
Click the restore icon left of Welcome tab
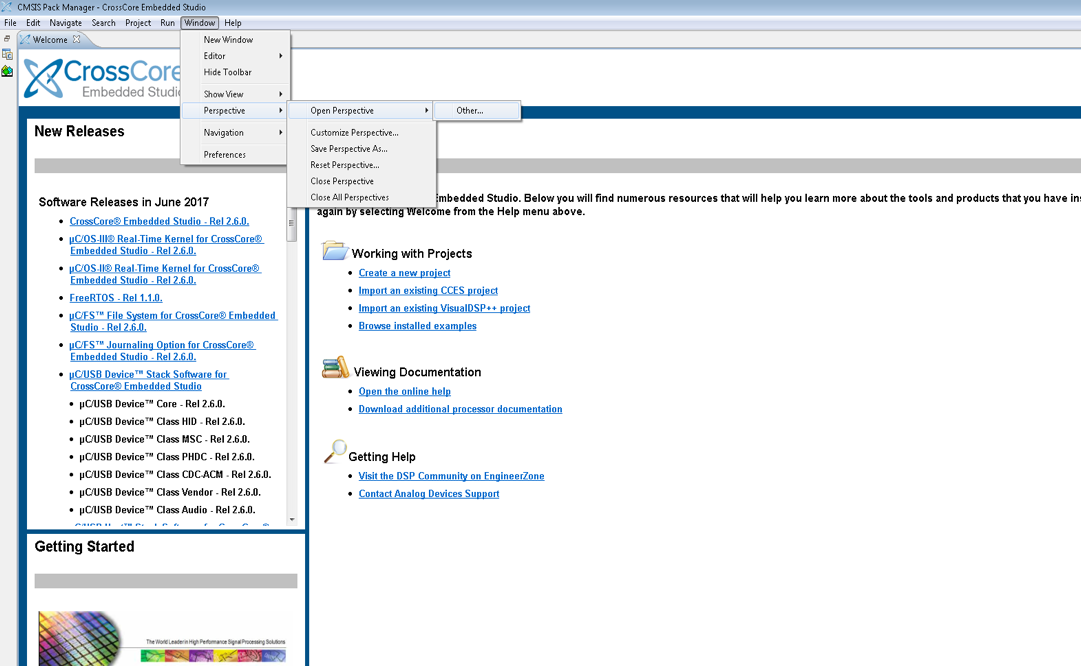[x=7, y=39]
